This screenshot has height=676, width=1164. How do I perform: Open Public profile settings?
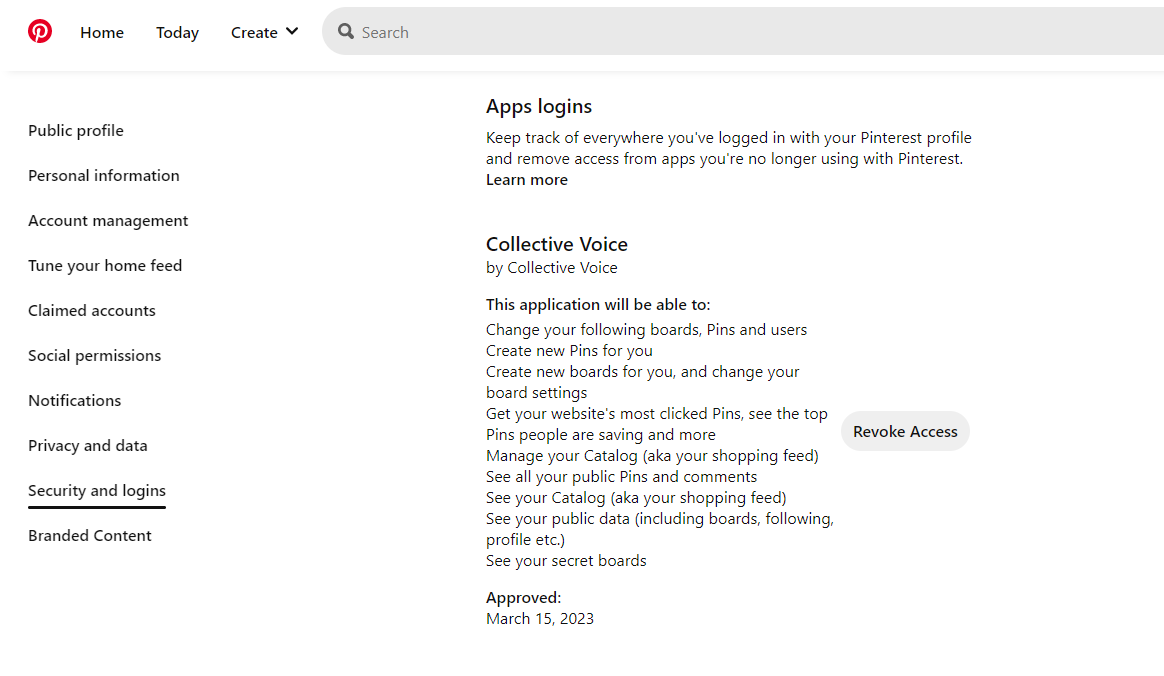(x=76, y=131)
